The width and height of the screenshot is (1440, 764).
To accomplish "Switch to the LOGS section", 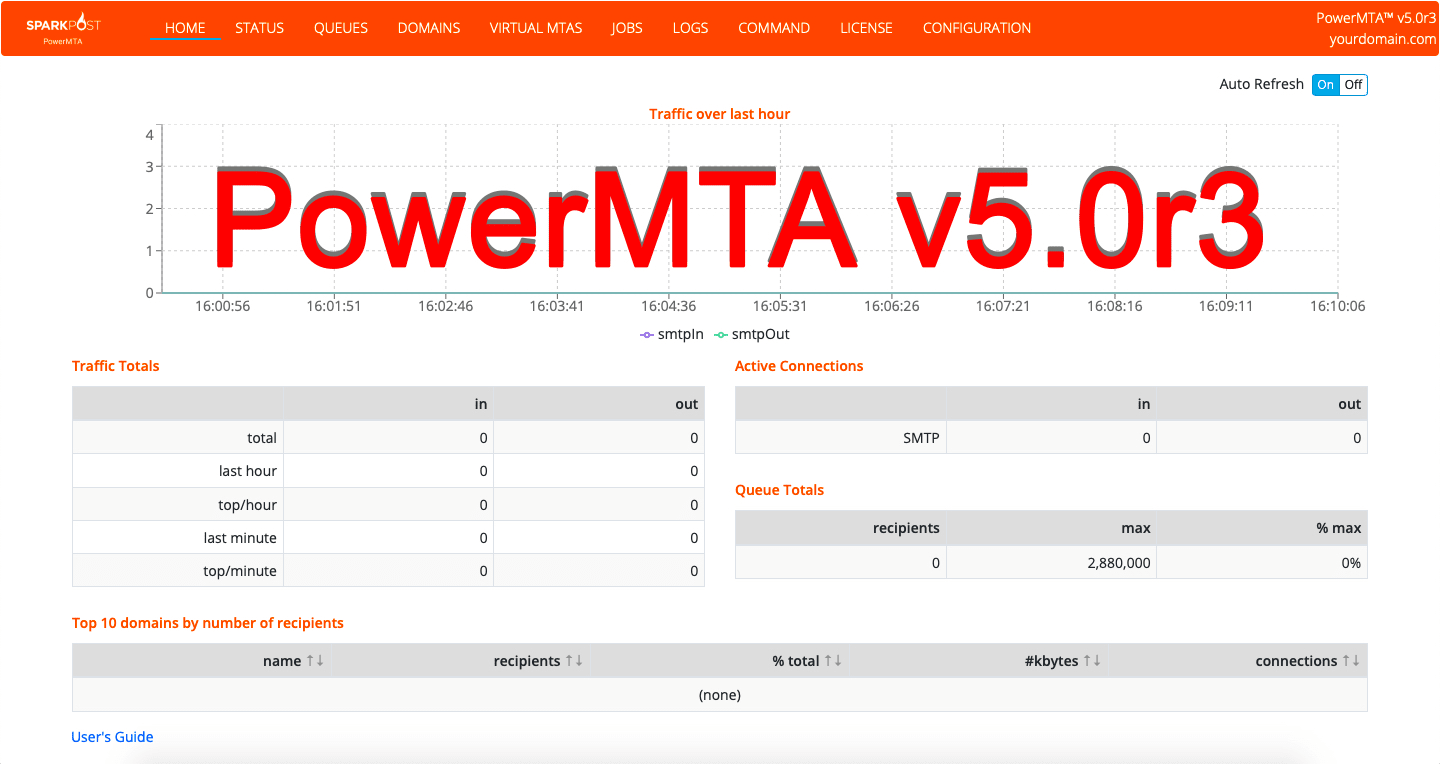I will 690,28.
